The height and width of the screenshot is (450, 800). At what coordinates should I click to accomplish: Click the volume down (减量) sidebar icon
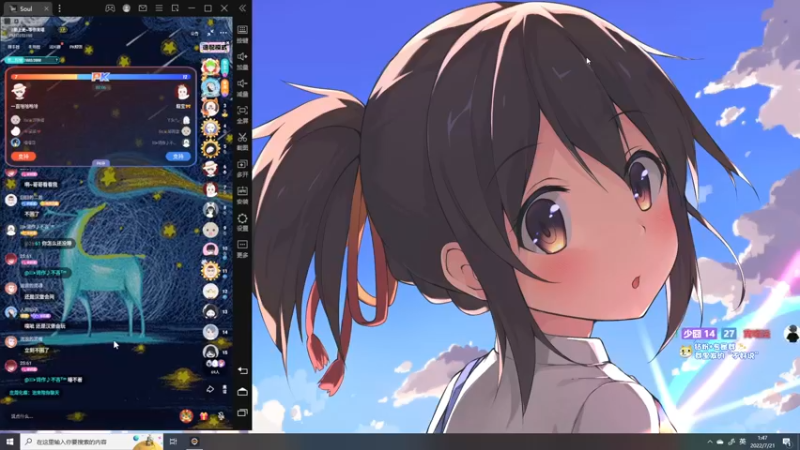[x=242, y=88]
